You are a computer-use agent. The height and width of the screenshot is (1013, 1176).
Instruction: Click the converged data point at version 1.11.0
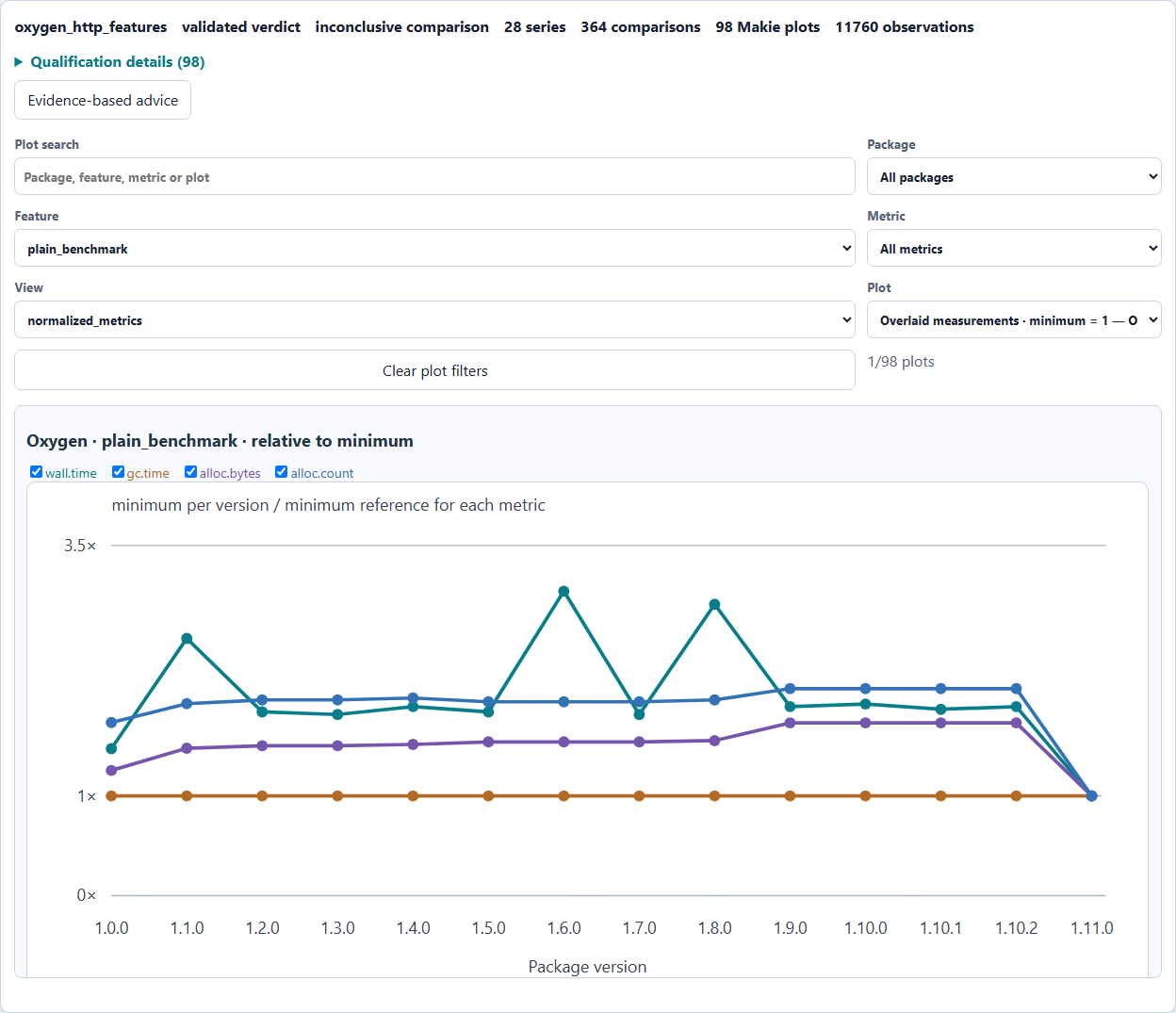[x=1091, y=795]
